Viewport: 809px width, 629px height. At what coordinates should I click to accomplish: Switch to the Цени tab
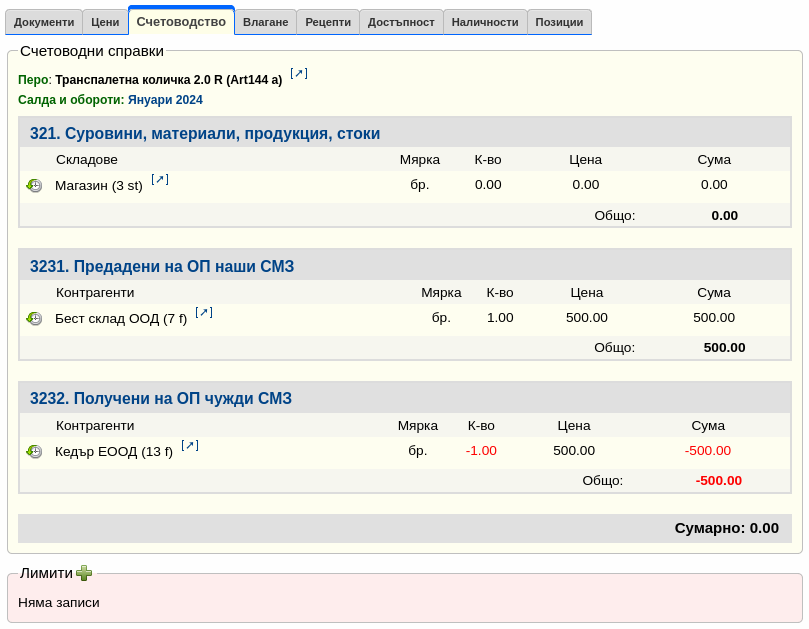[105, 22]
